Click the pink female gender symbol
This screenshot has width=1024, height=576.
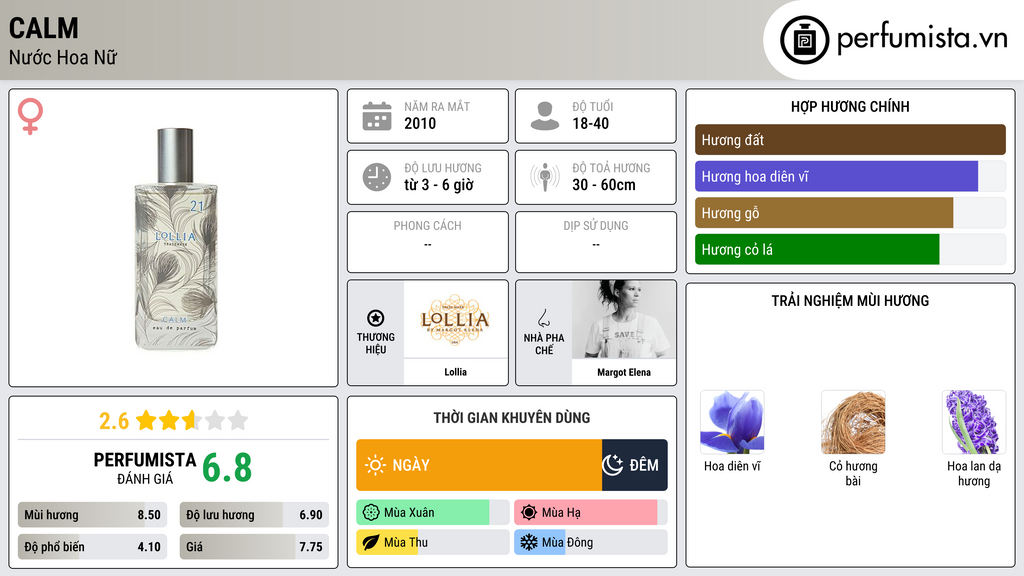click(x=30, y=116)
